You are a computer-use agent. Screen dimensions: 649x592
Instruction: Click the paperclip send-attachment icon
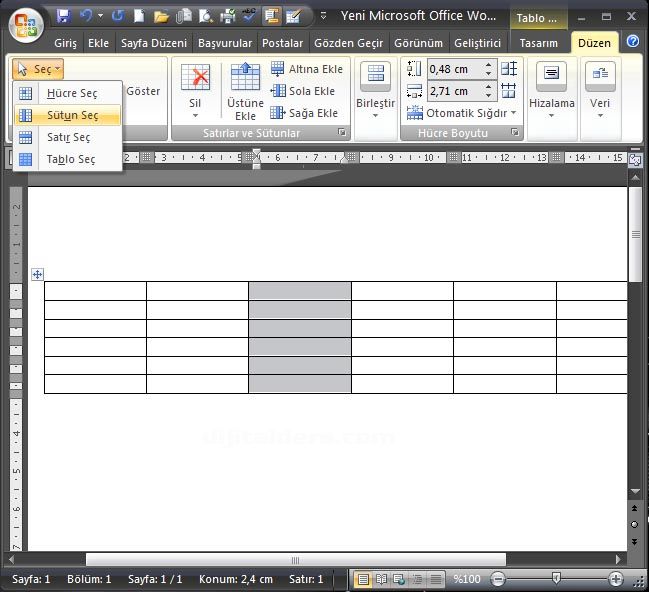pyautogui.click(x=184, y=16)
